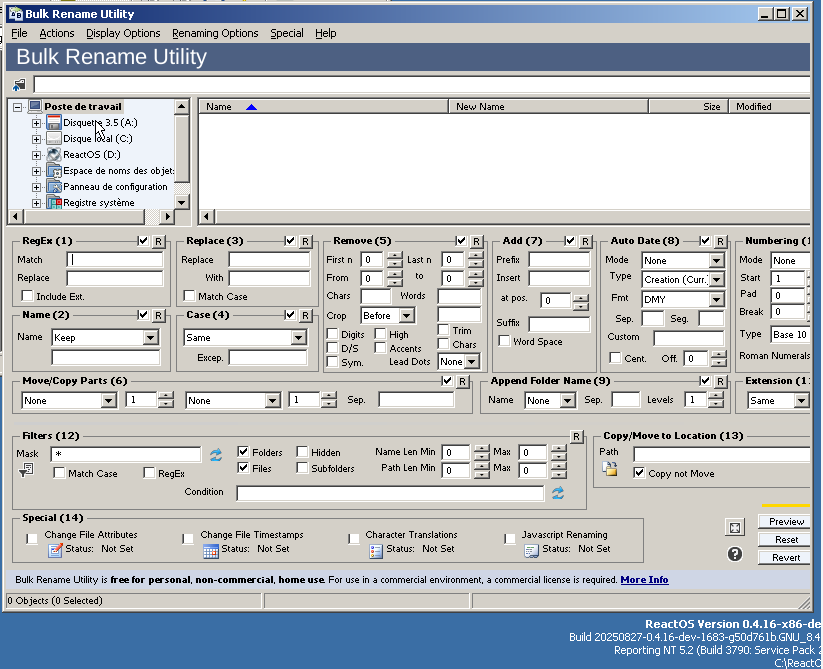Enable the Hidden filter checkbox

click(302, 452)
